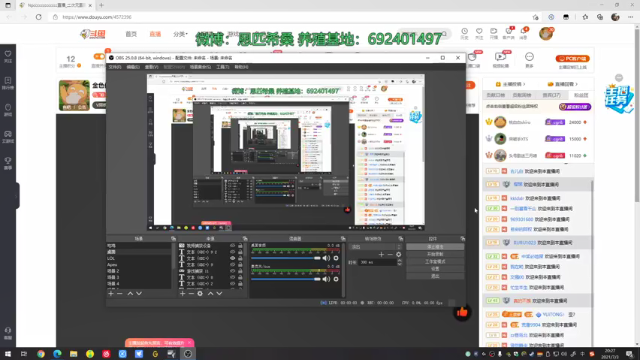640x360 pixels.
Task: Click the orange PC客户端 button
Action: click(573, 59)
